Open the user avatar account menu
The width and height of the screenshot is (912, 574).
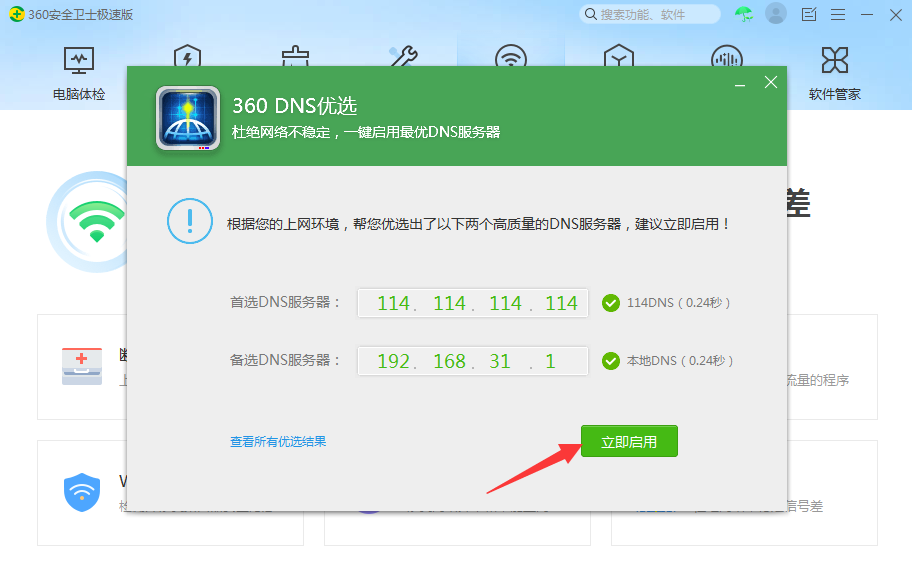tap(775, 13)
